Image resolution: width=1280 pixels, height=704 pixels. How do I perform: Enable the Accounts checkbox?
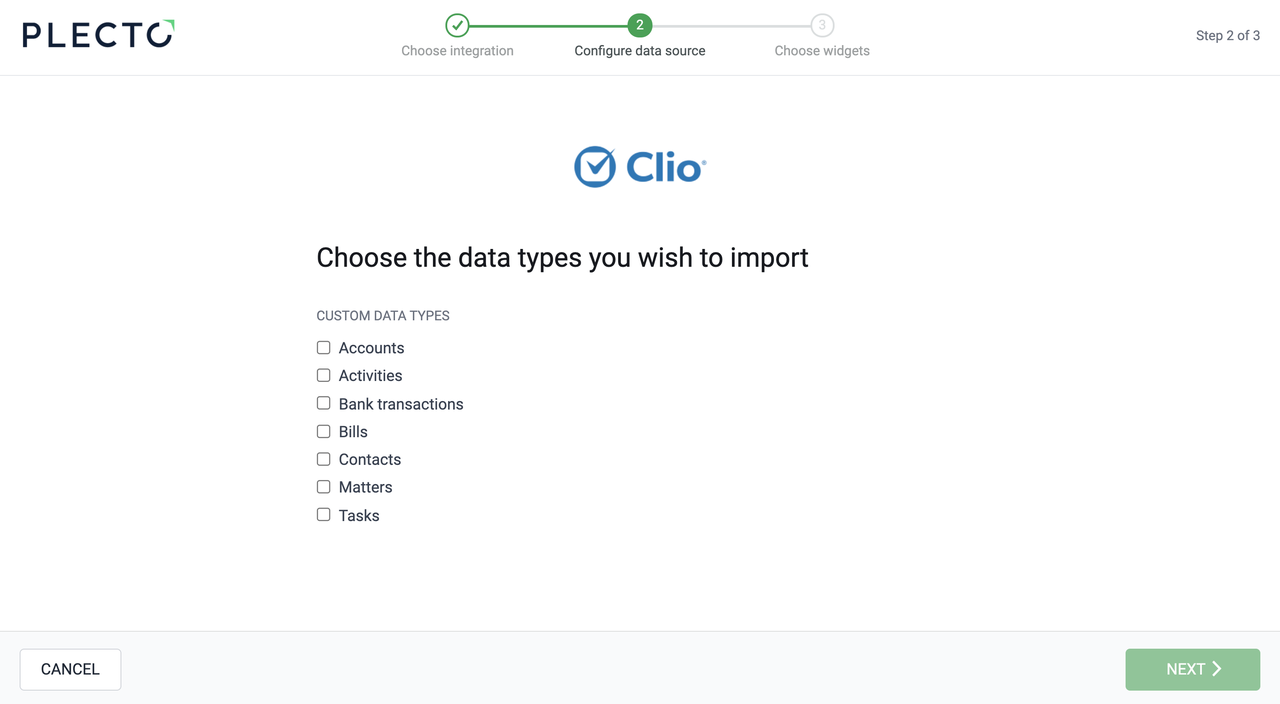tap(324, 348)
